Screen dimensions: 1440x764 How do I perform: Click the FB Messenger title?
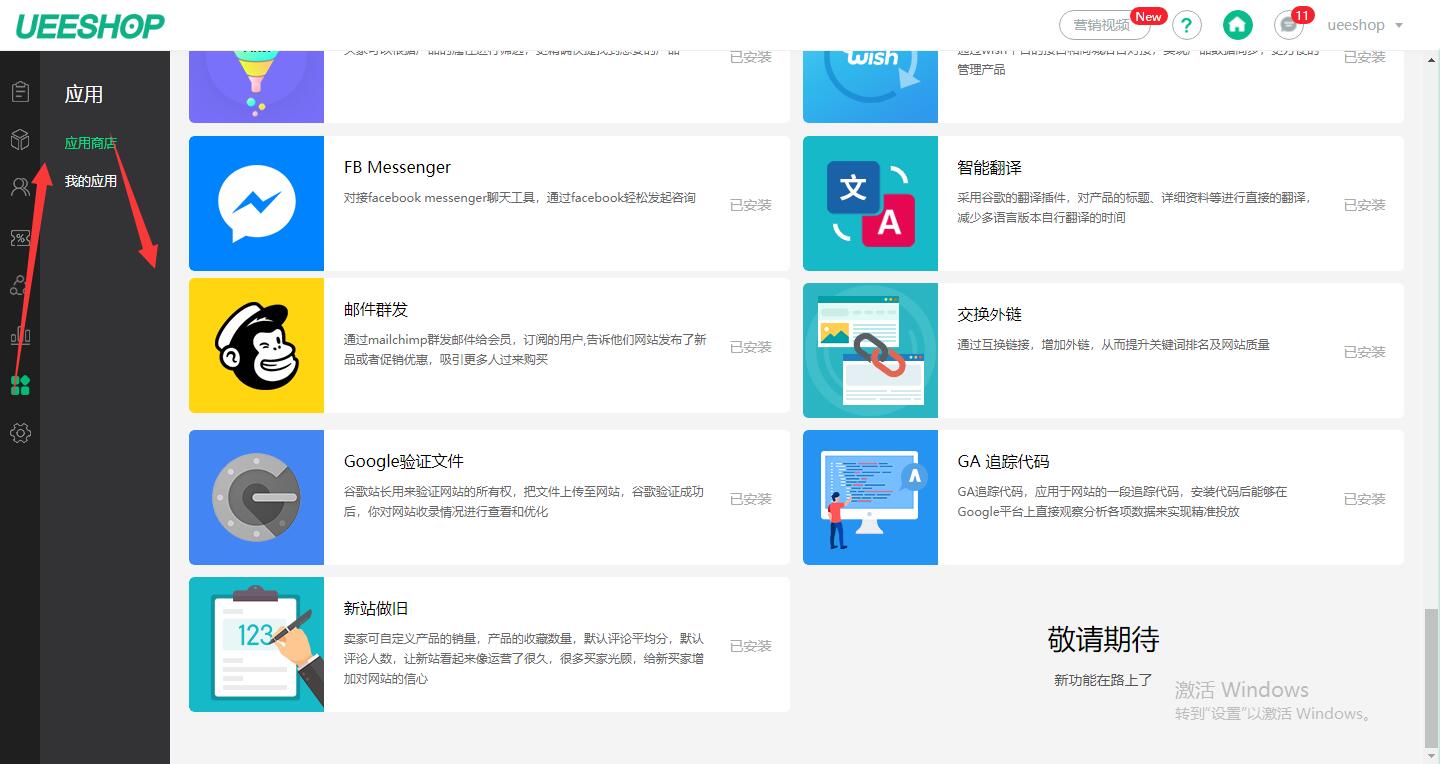click(x=397, y=167)
